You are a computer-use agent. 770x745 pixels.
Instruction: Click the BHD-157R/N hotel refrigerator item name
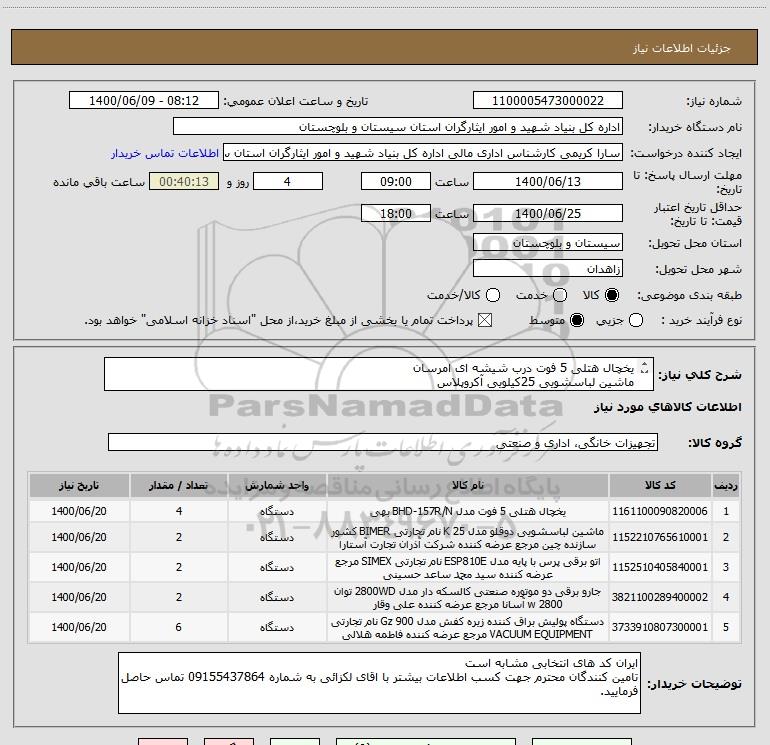pyautogui.click(x=468, y=511)
